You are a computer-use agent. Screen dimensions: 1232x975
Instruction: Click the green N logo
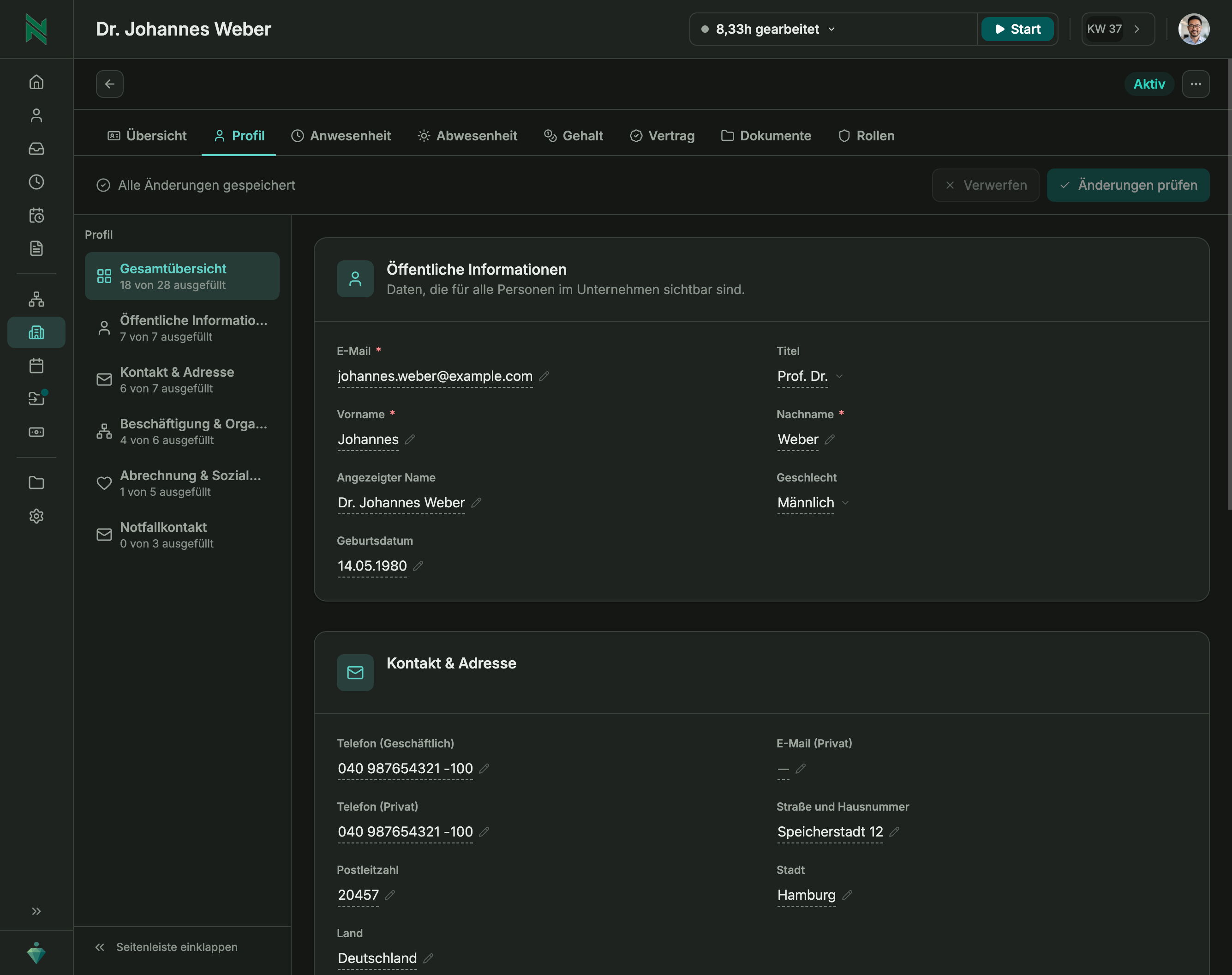click(x=36, y=29)
